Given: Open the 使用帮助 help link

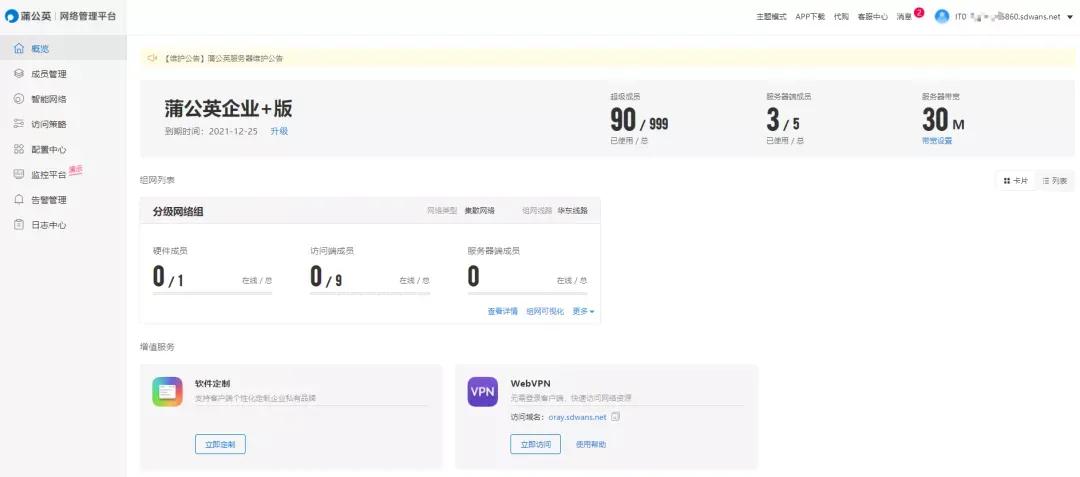Looking at the screenshot, I should tap(591, 445).
